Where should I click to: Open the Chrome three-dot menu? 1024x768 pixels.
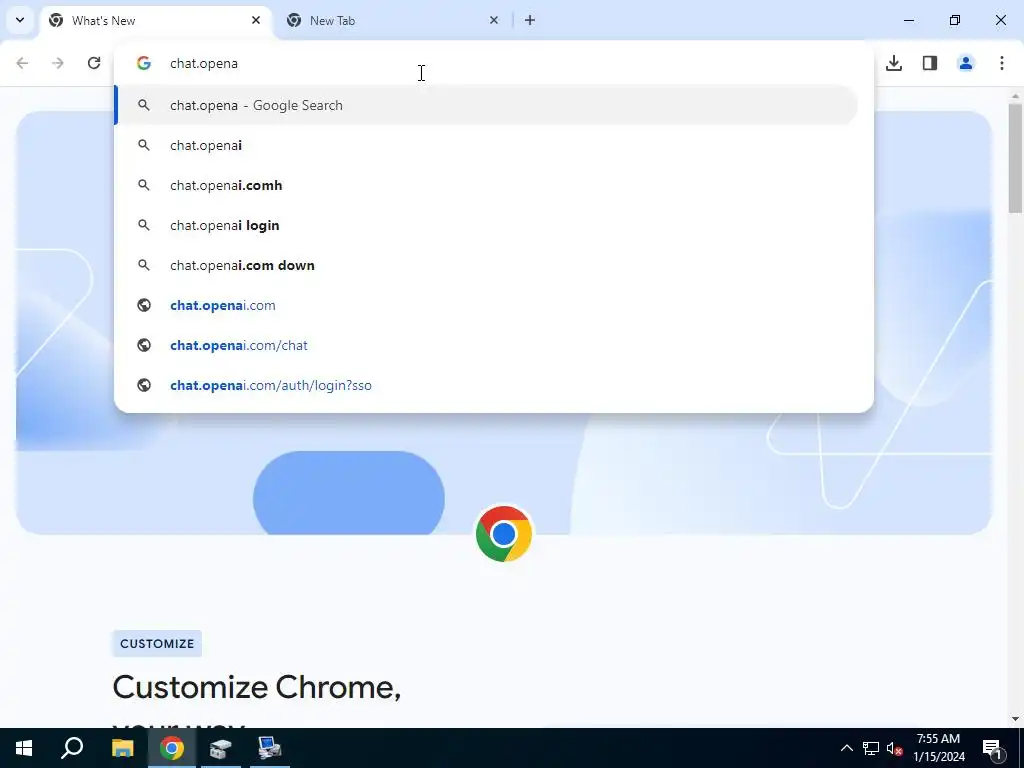coord(1002,63)
